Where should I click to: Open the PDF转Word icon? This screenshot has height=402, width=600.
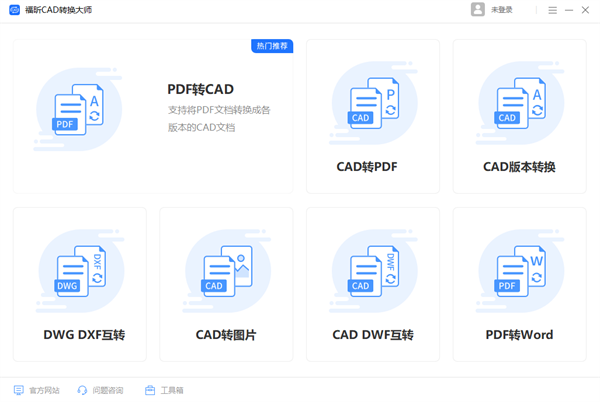click(520, 271)
